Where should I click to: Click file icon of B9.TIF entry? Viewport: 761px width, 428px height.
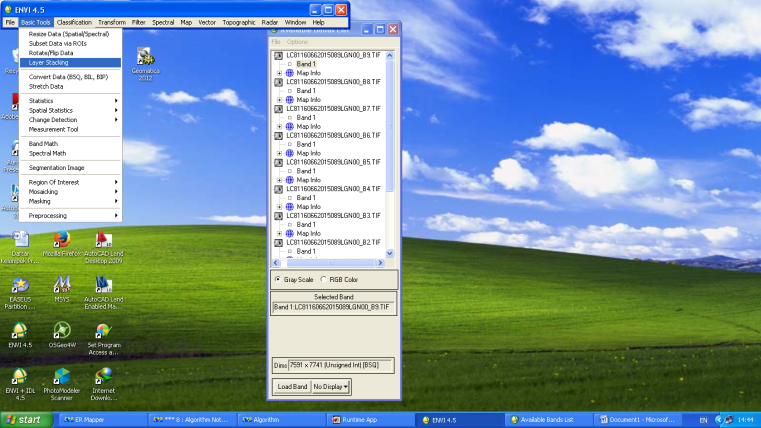pos(279,55)
